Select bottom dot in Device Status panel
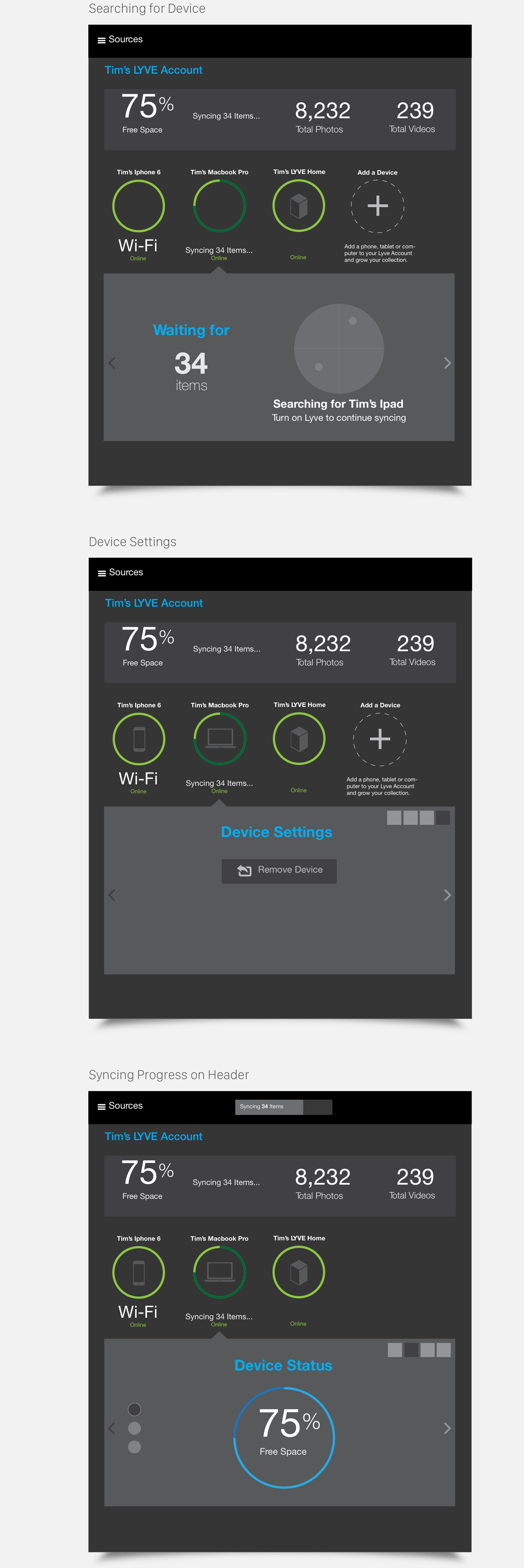The image size is (524, 1568). 135,1447
